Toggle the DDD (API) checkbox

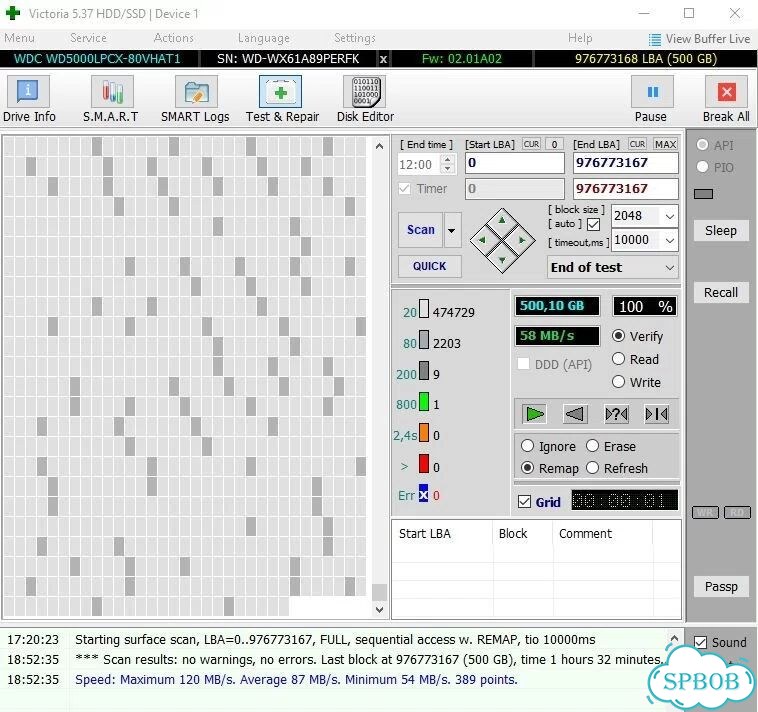click(523, 364)
